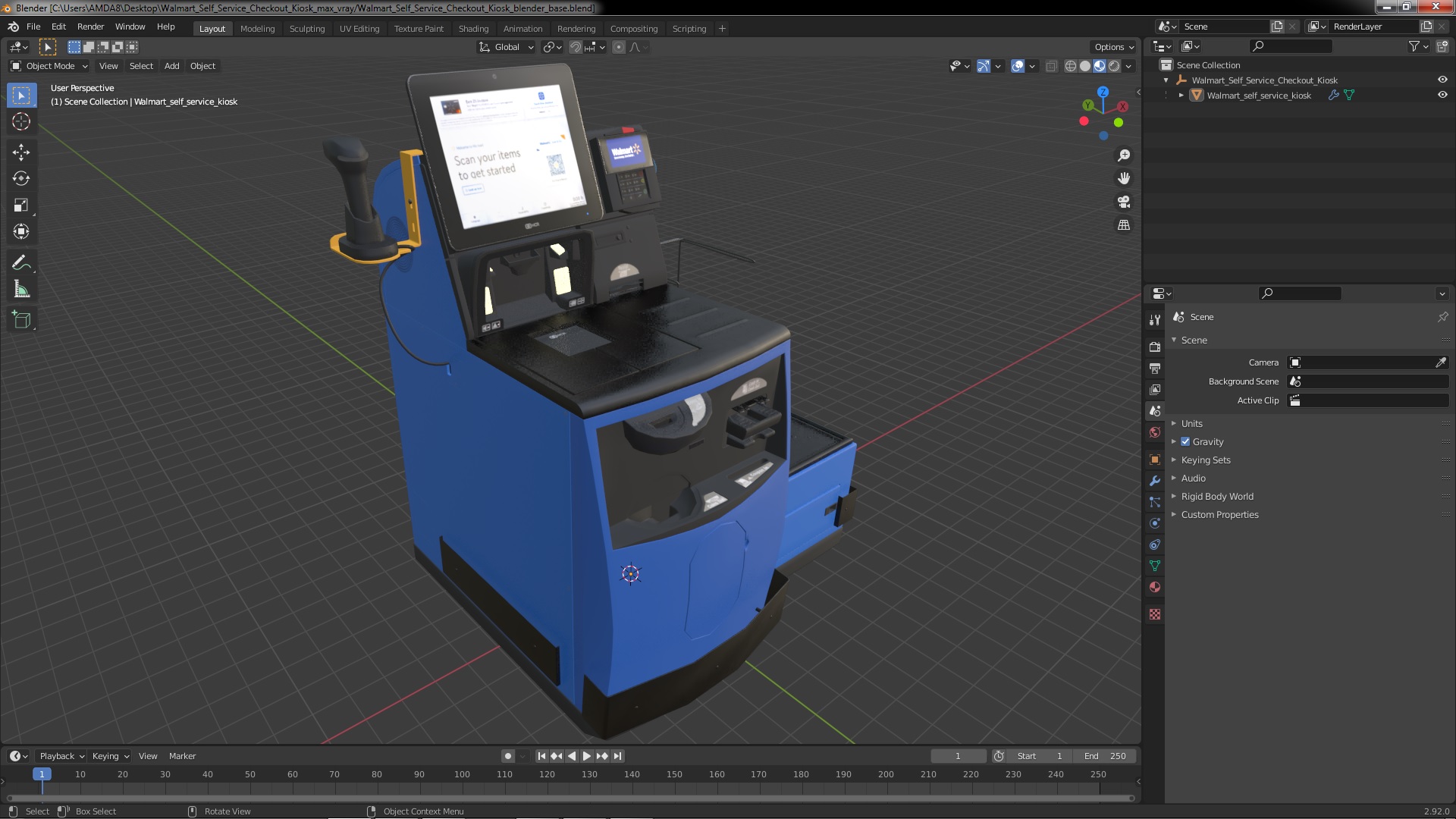Expand the Keying Sets panel

tap(1205, 460)
